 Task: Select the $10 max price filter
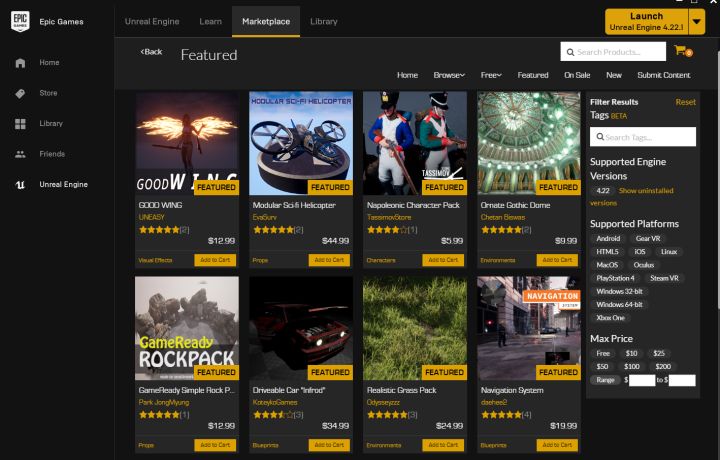(631, 353)
